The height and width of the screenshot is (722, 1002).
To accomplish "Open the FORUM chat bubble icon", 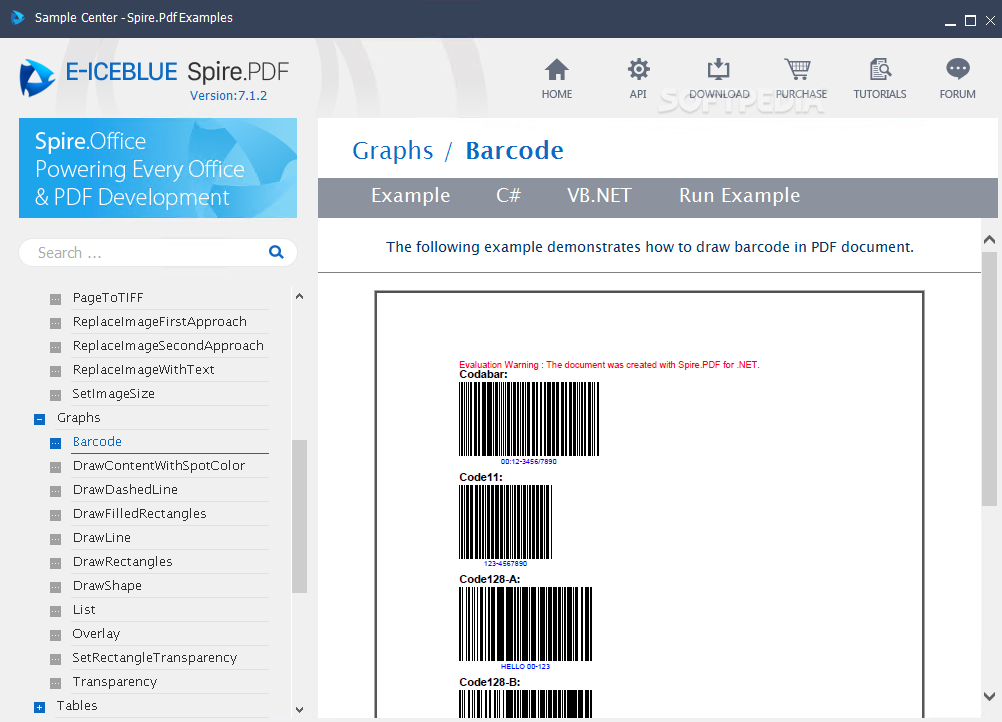I will click(x=957, y=69).
